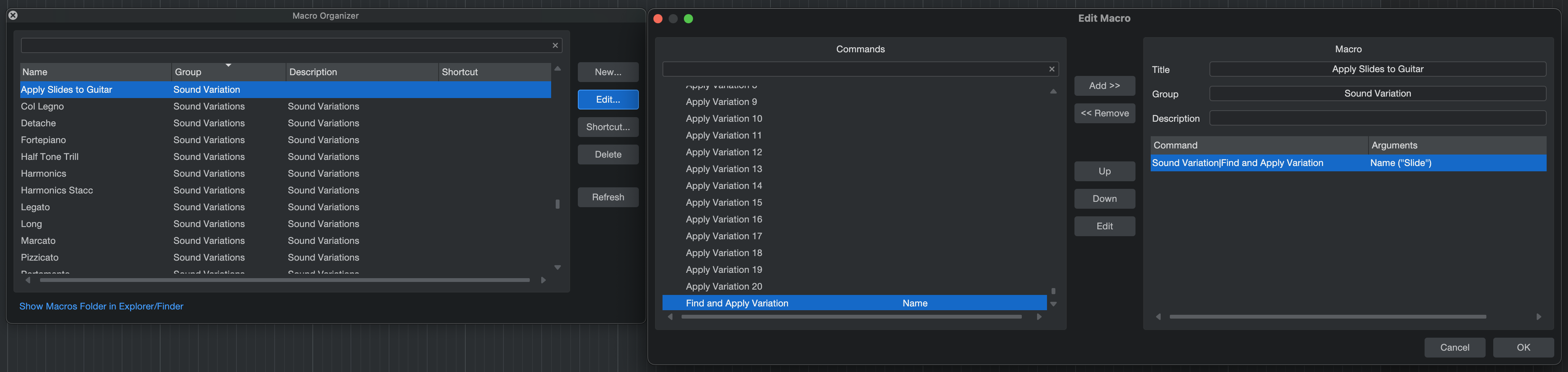The height and width of the screenshot is (372, 1568).
Task: Click horizontal scrollbar under Commands list
Action: click(851, 317)
